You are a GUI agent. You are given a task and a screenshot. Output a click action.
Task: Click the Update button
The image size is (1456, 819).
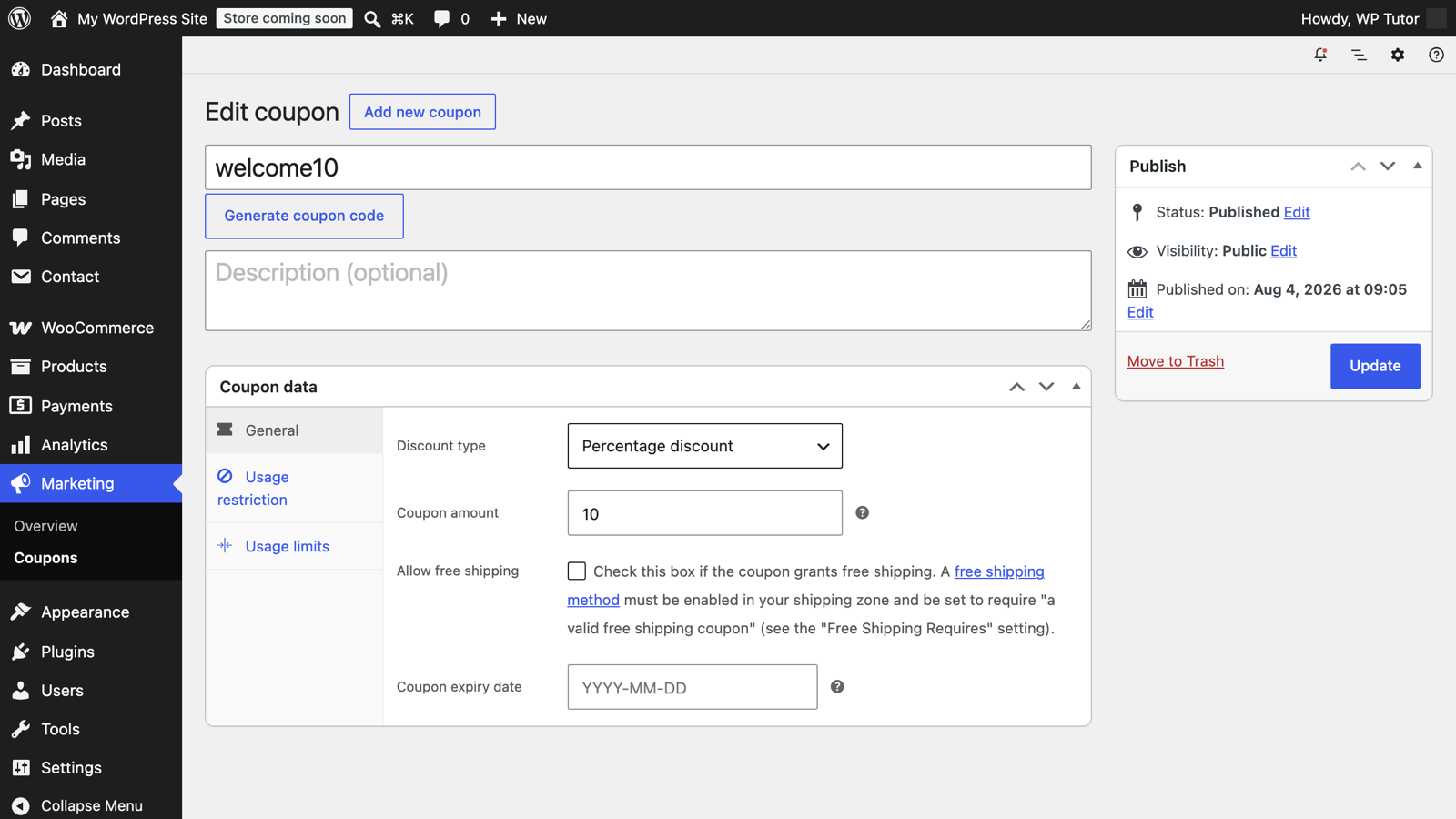pos(1375,366)
